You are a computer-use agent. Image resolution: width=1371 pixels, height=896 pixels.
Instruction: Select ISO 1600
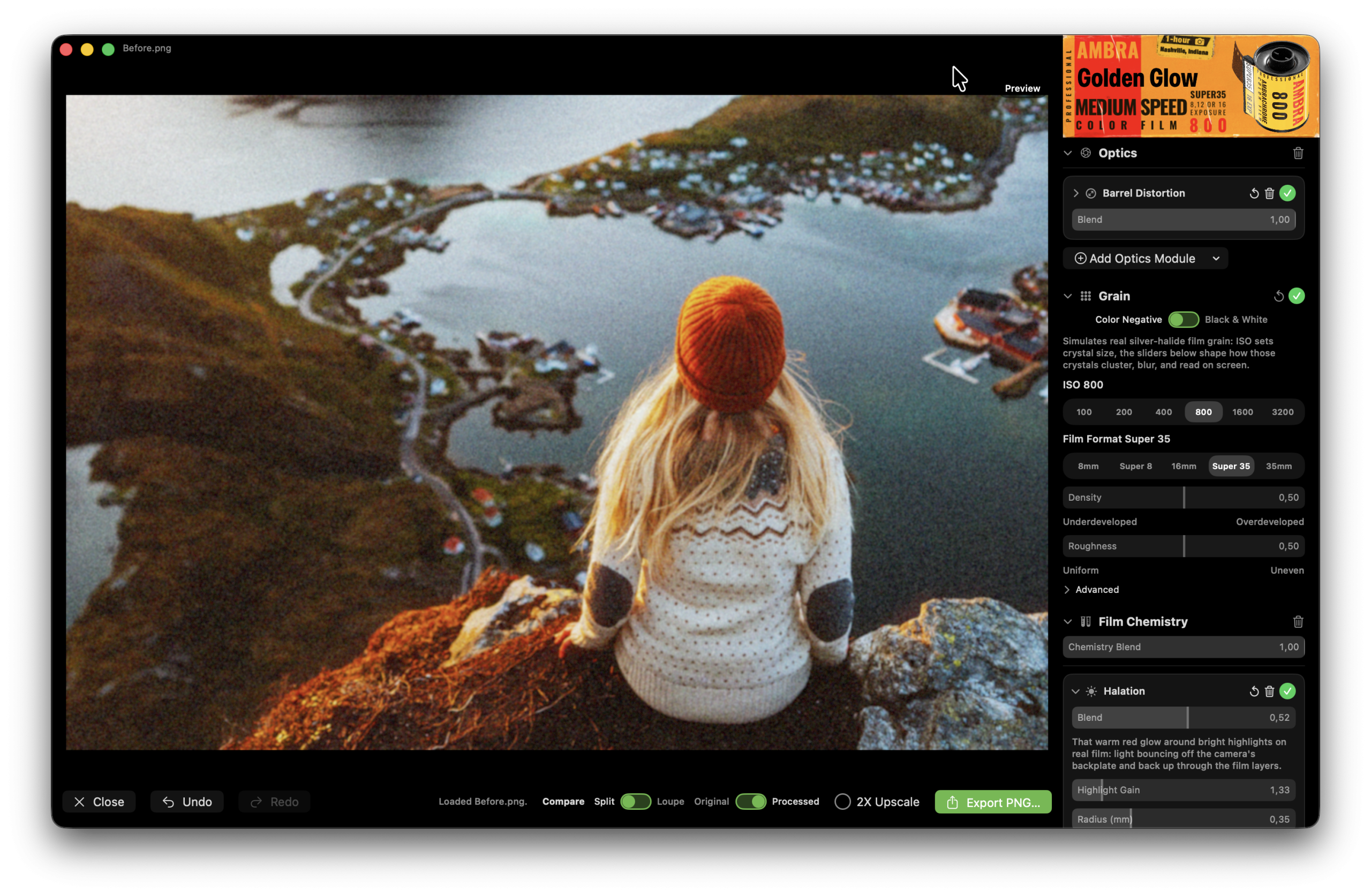point(1242,412)
